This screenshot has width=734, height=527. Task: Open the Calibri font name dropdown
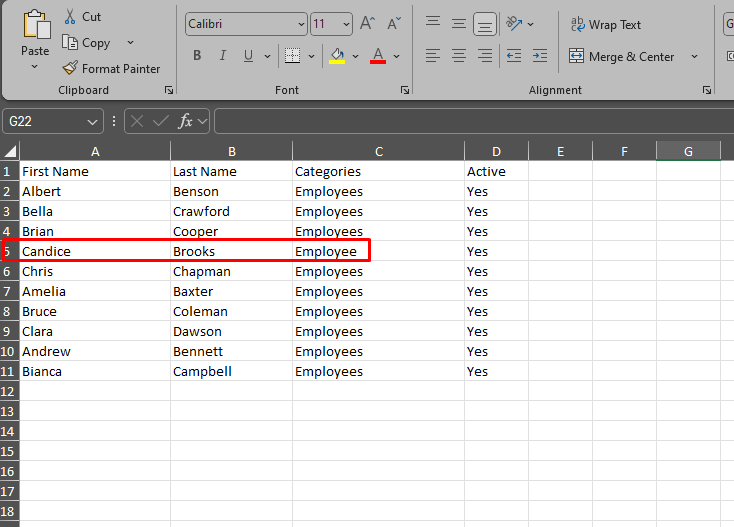coord(301,24)
